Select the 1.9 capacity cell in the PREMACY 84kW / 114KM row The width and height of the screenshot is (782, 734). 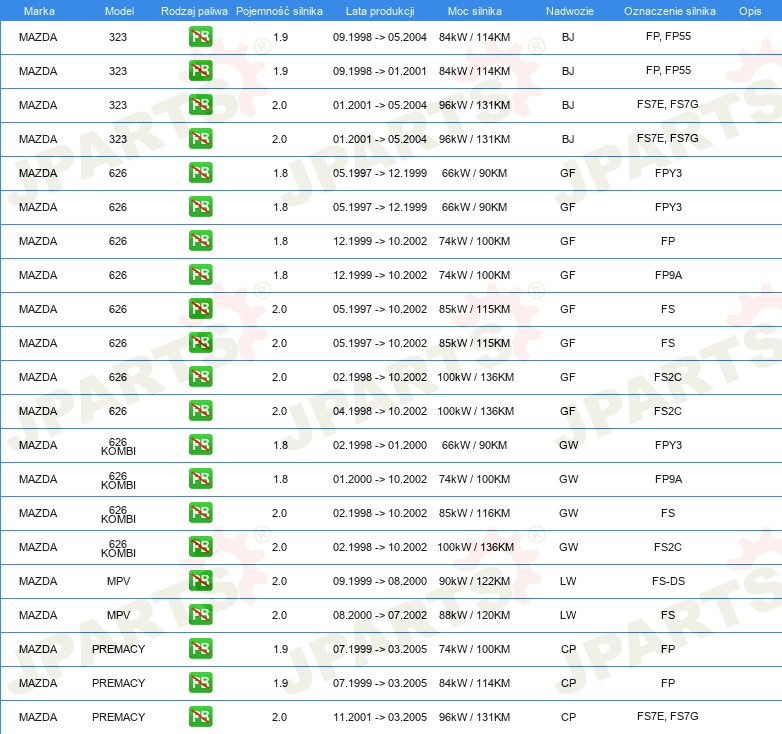280,683
